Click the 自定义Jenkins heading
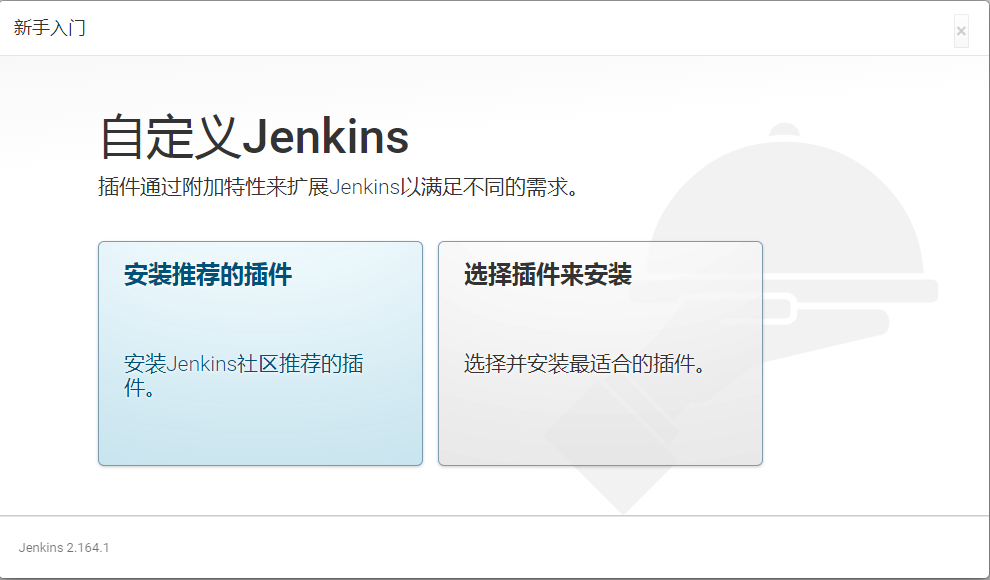990x580 pixels. [x=254, y=136]
